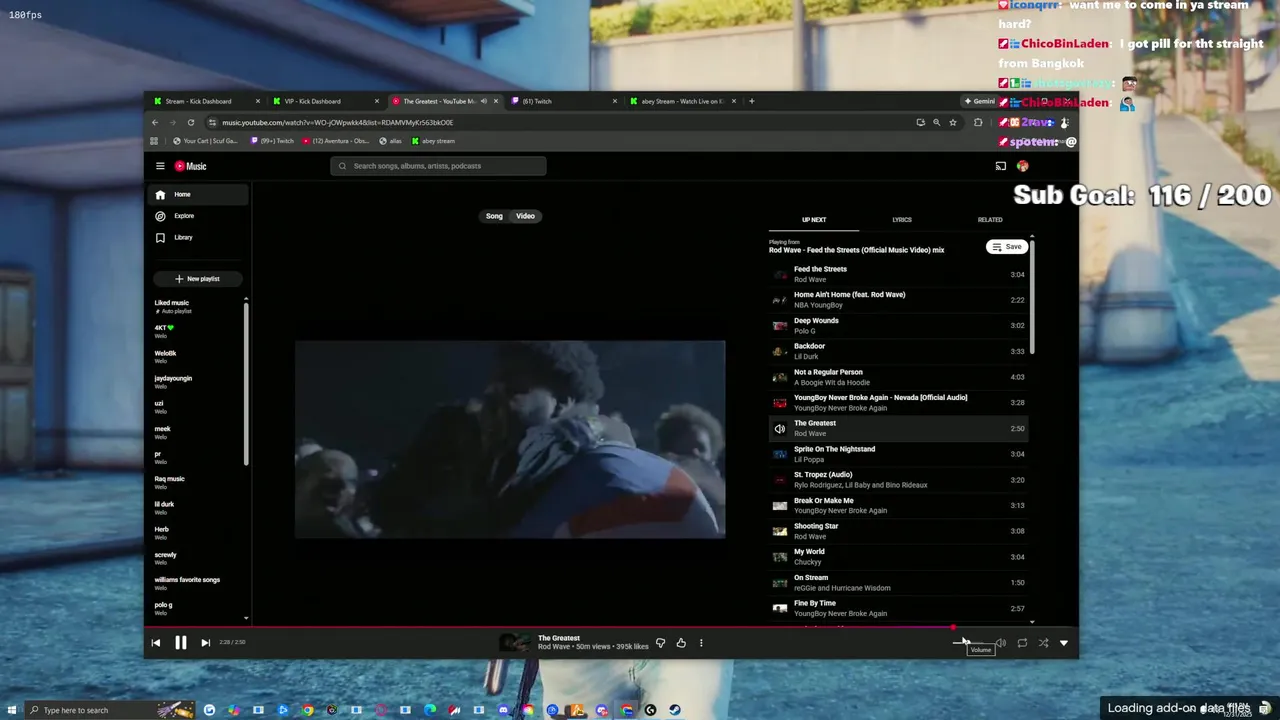
Task: Click the volume speaker icon
Action: click(x=1000, y=643)
